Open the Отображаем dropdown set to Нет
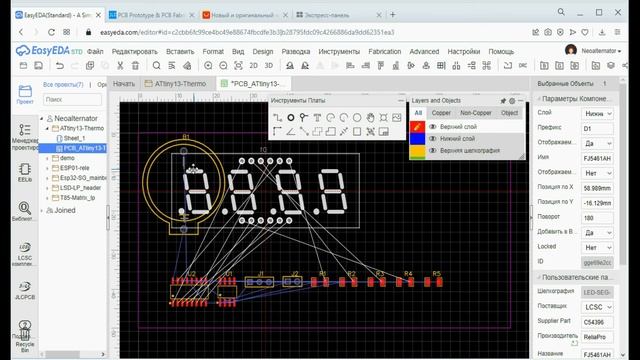This screenshot has width=640, height=360. click(x=597, y=173)
